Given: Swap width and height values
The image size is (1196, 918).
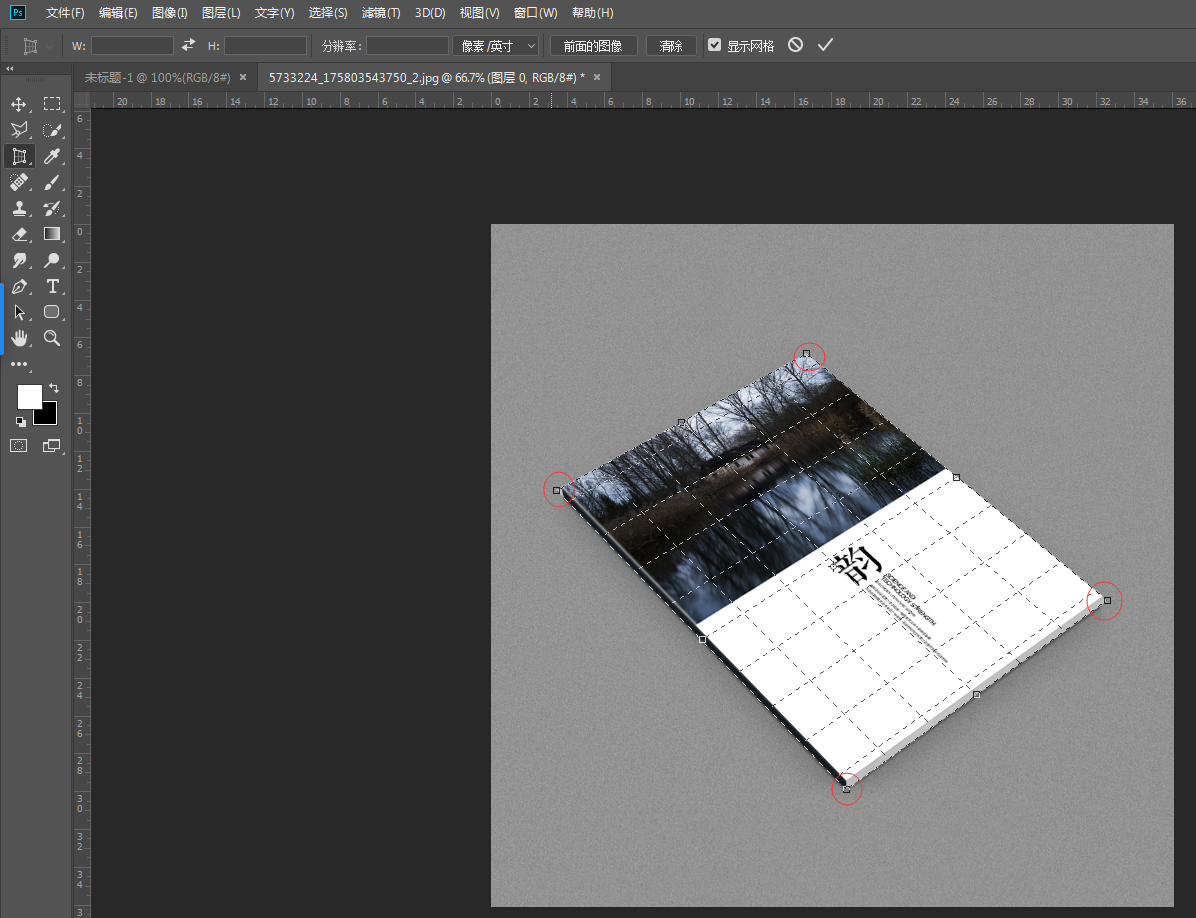Looking at the screenshot, I should (188, 46).
